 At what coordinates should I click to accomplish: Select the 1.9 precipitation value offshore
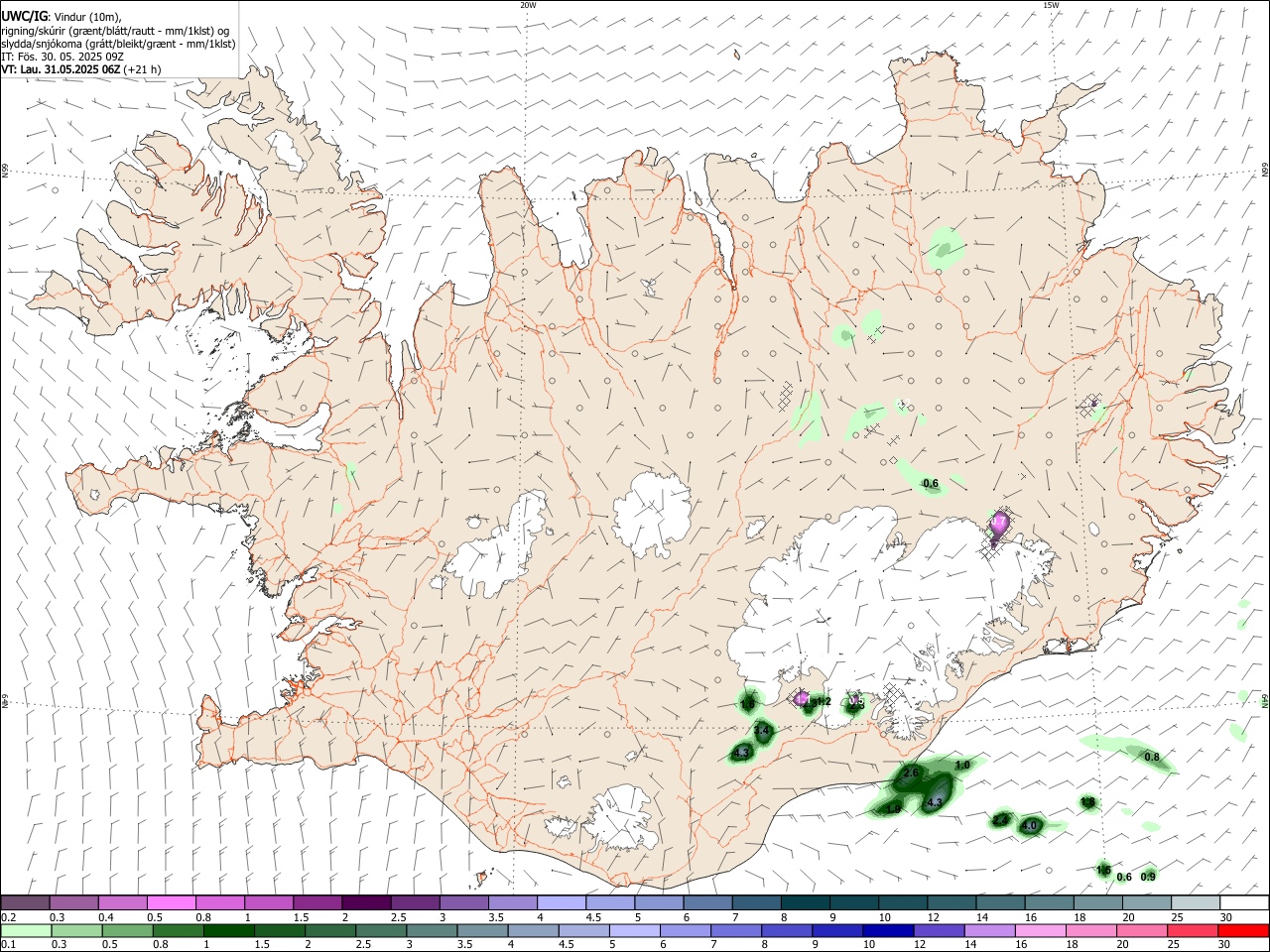click(893, 809)
